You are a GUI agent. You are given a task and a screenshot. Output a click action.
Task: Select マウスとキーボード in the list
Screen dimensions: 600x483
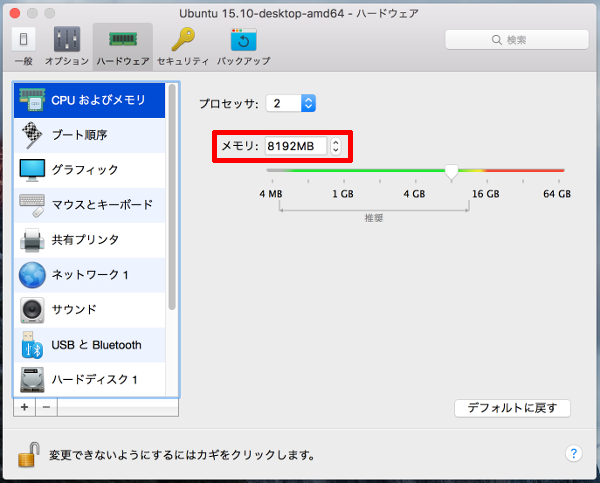(90, 205)
